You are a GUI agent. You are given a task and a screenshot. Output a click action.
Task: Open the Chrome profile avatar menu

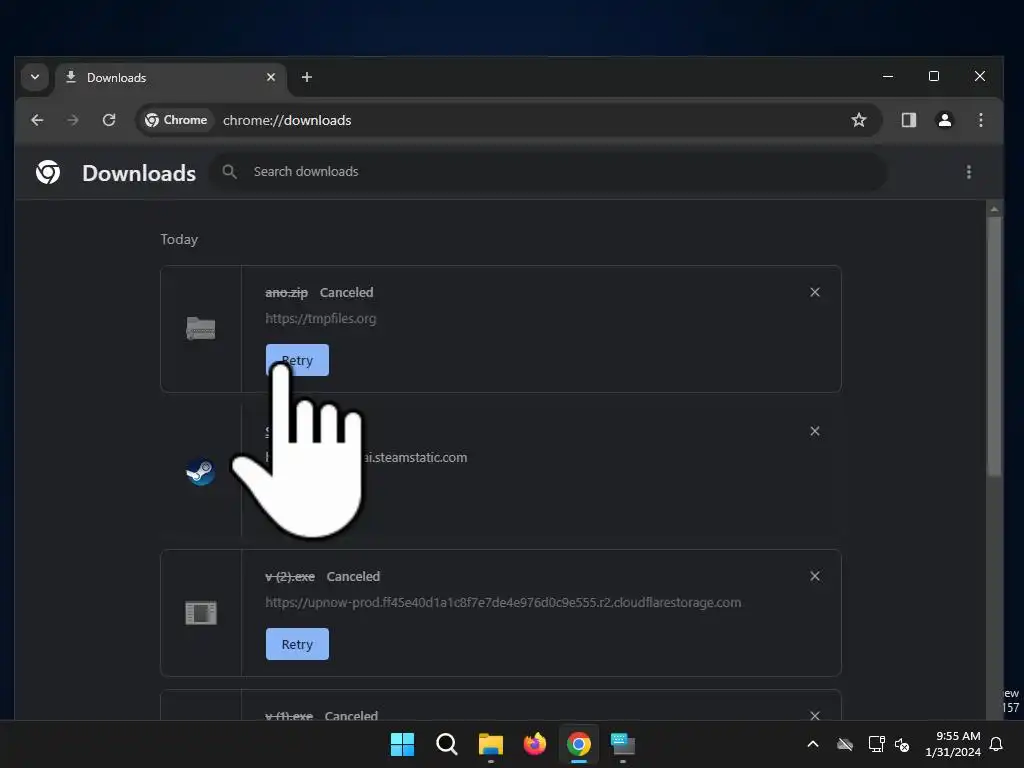[x=944, y=120]
